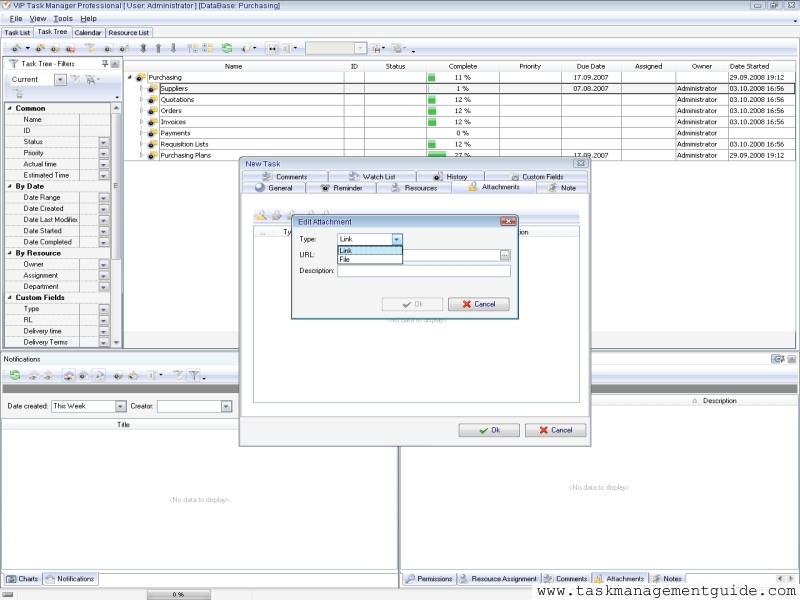Pin the Task Tree - Filters panel
Screen dimensions: 800x600
tap(105, 63)
